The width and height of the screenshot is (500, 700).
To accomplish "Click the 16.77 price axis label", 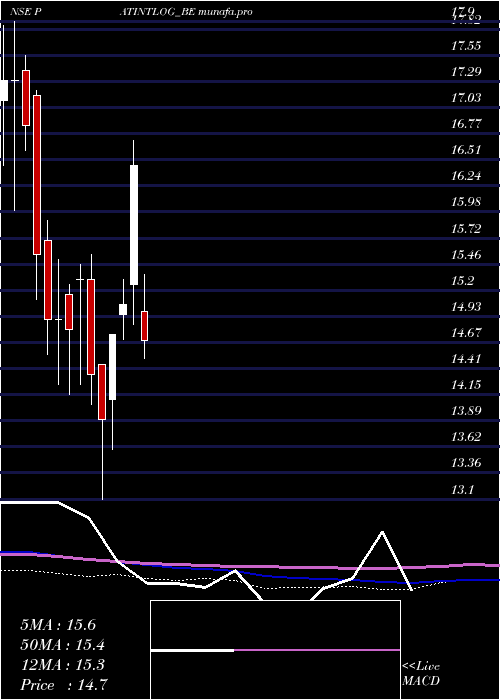I will (466, 123).
